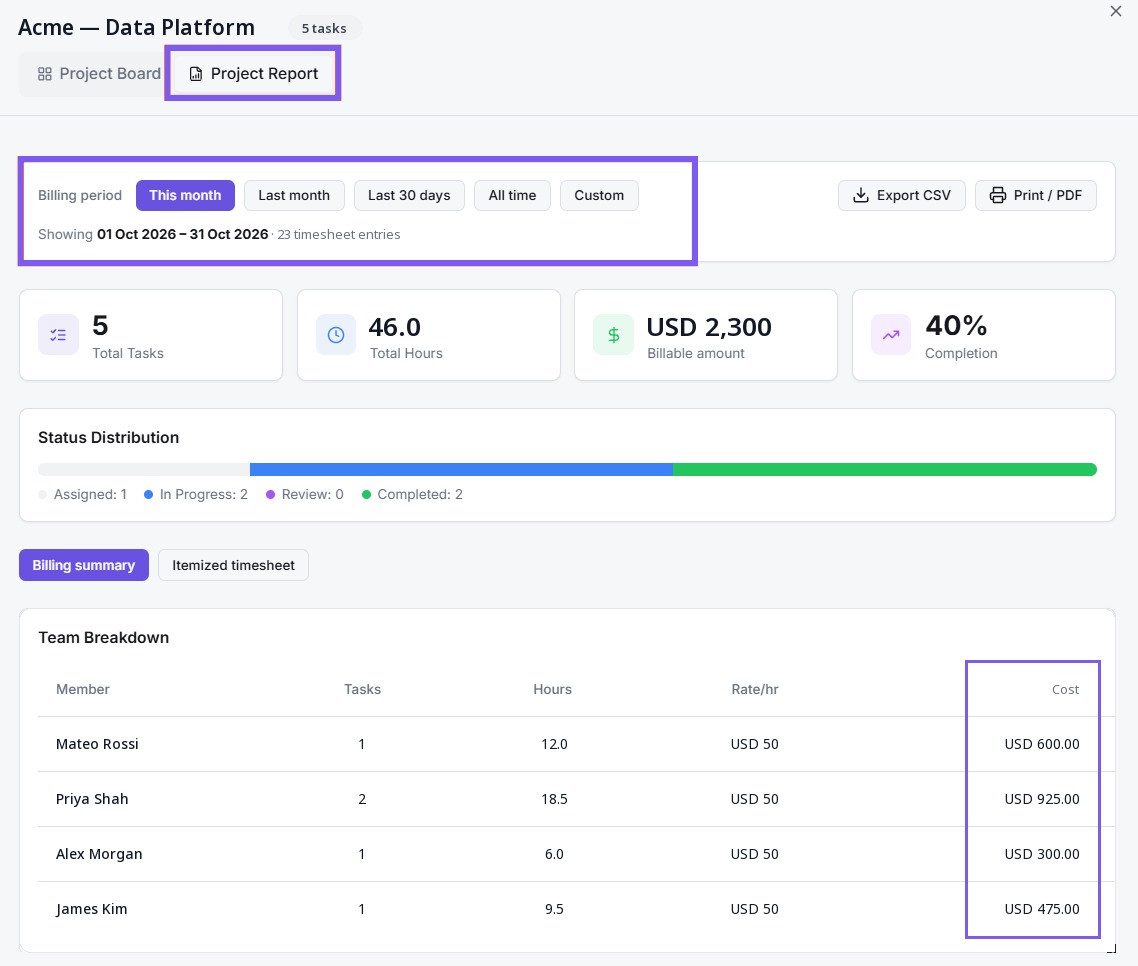Click the green Completed bar segment
The height and width of the screenshot is (966, 1138).
point(885,470)
